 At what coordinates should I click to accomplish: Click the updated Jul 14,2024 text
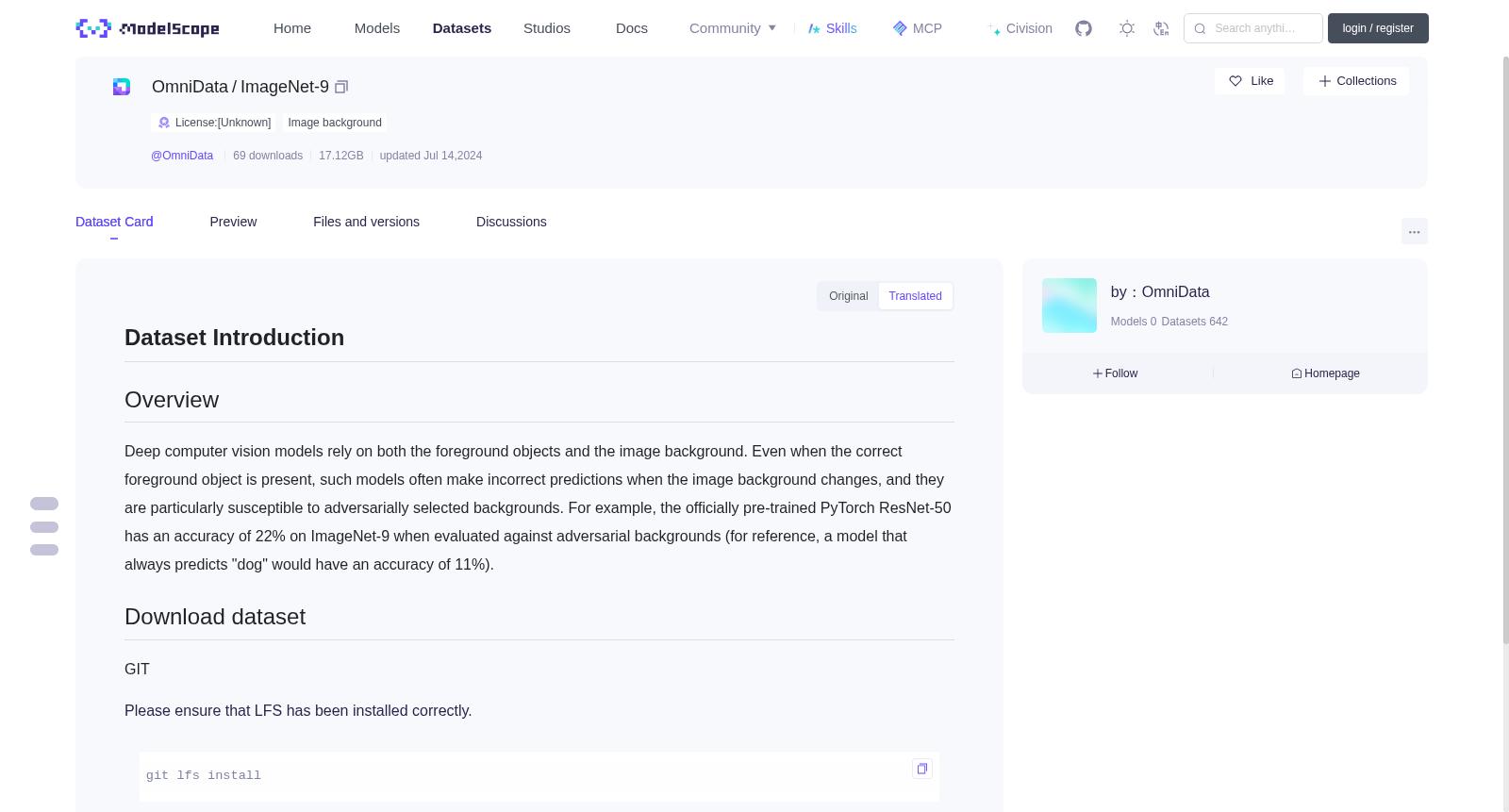[431, 156]
